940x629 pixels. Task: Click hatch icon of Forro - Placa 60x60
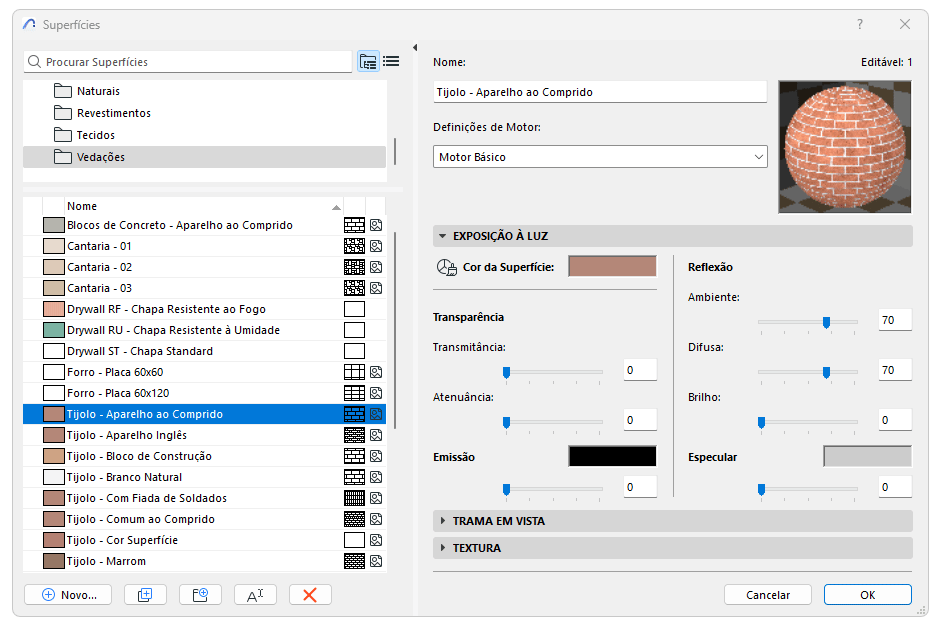click(354, 372)
